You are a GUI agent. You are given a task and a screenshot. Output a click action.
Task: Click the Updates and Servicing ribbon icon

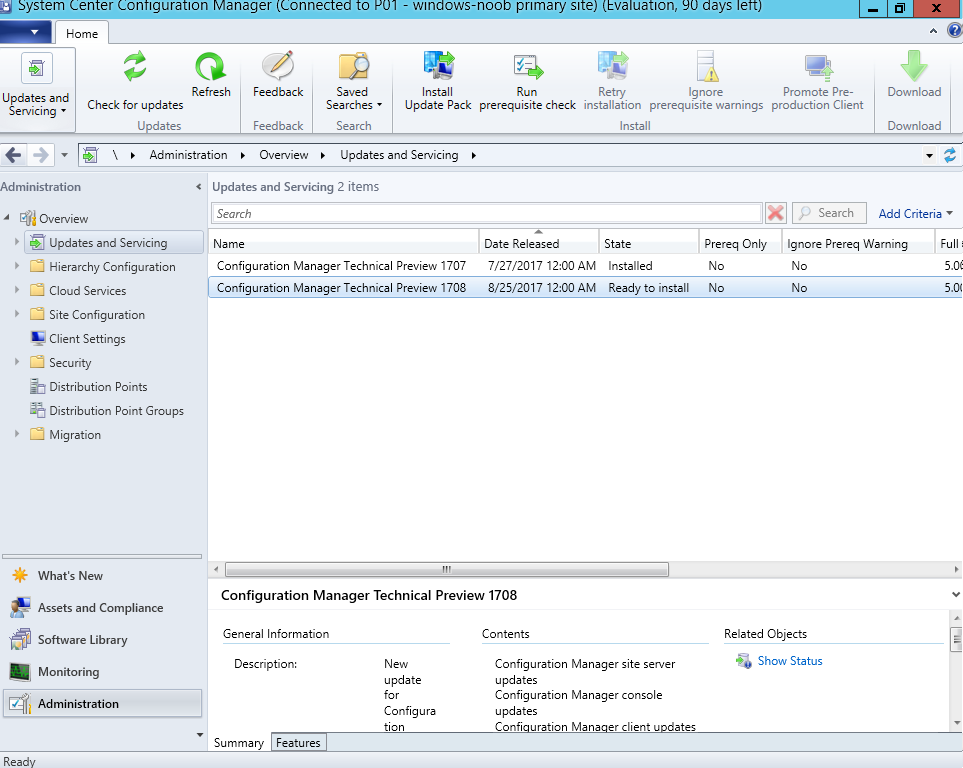(36, 68)
